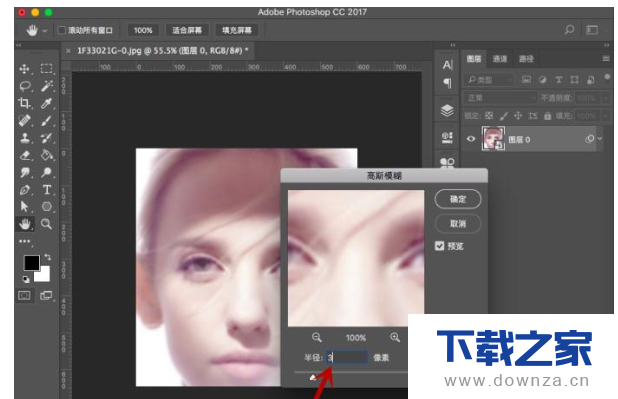
Task: Select the Eyedropper tool
Action: point(47,103)
